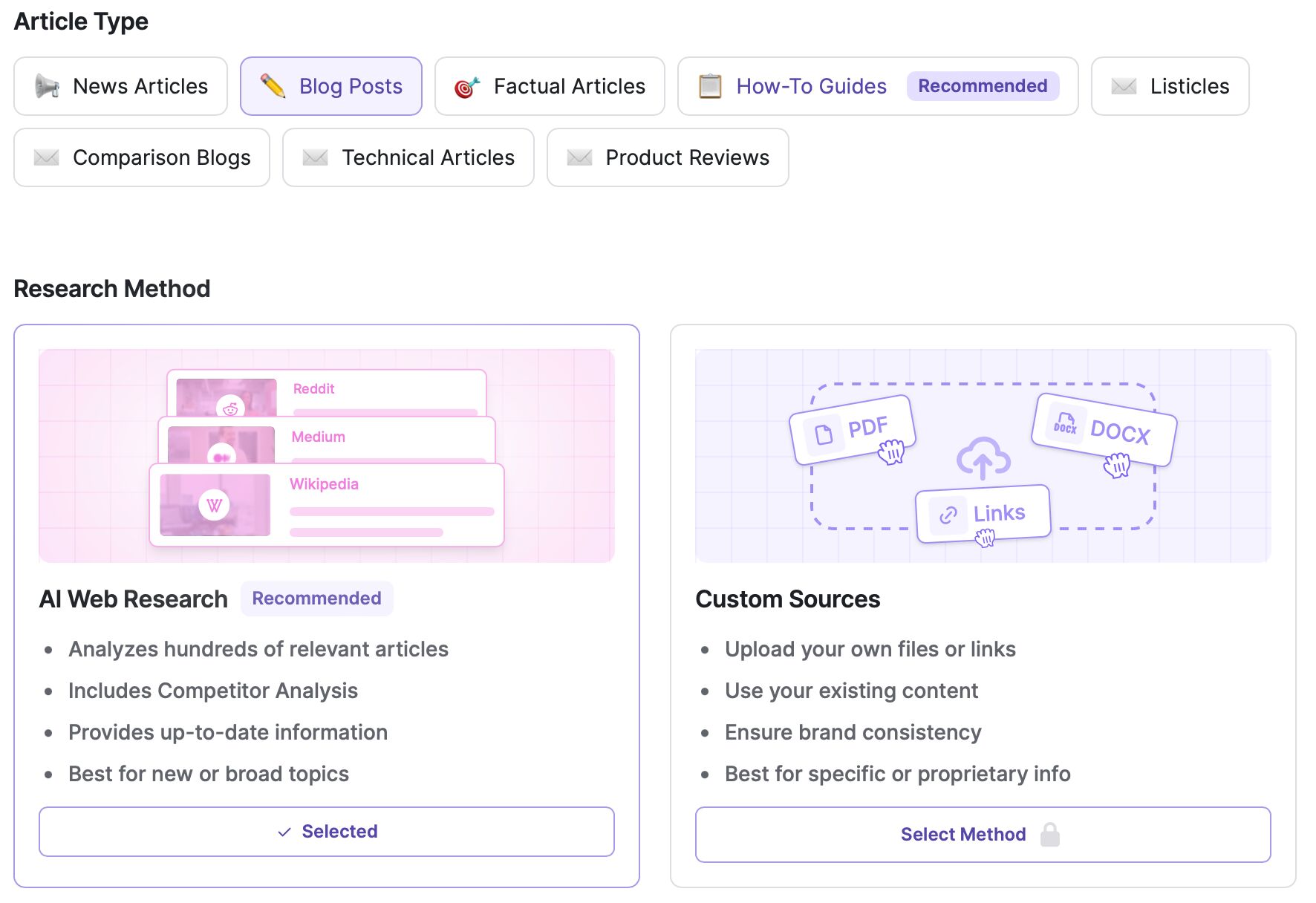Click the Reddit icon in the research illustration

click(x=229, y=408)
